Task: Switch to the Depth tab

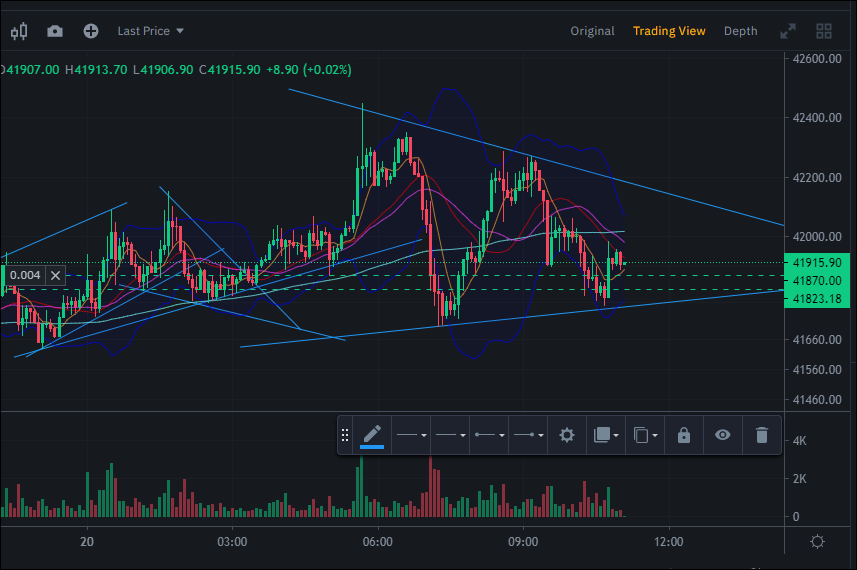Action: [741, 31]
